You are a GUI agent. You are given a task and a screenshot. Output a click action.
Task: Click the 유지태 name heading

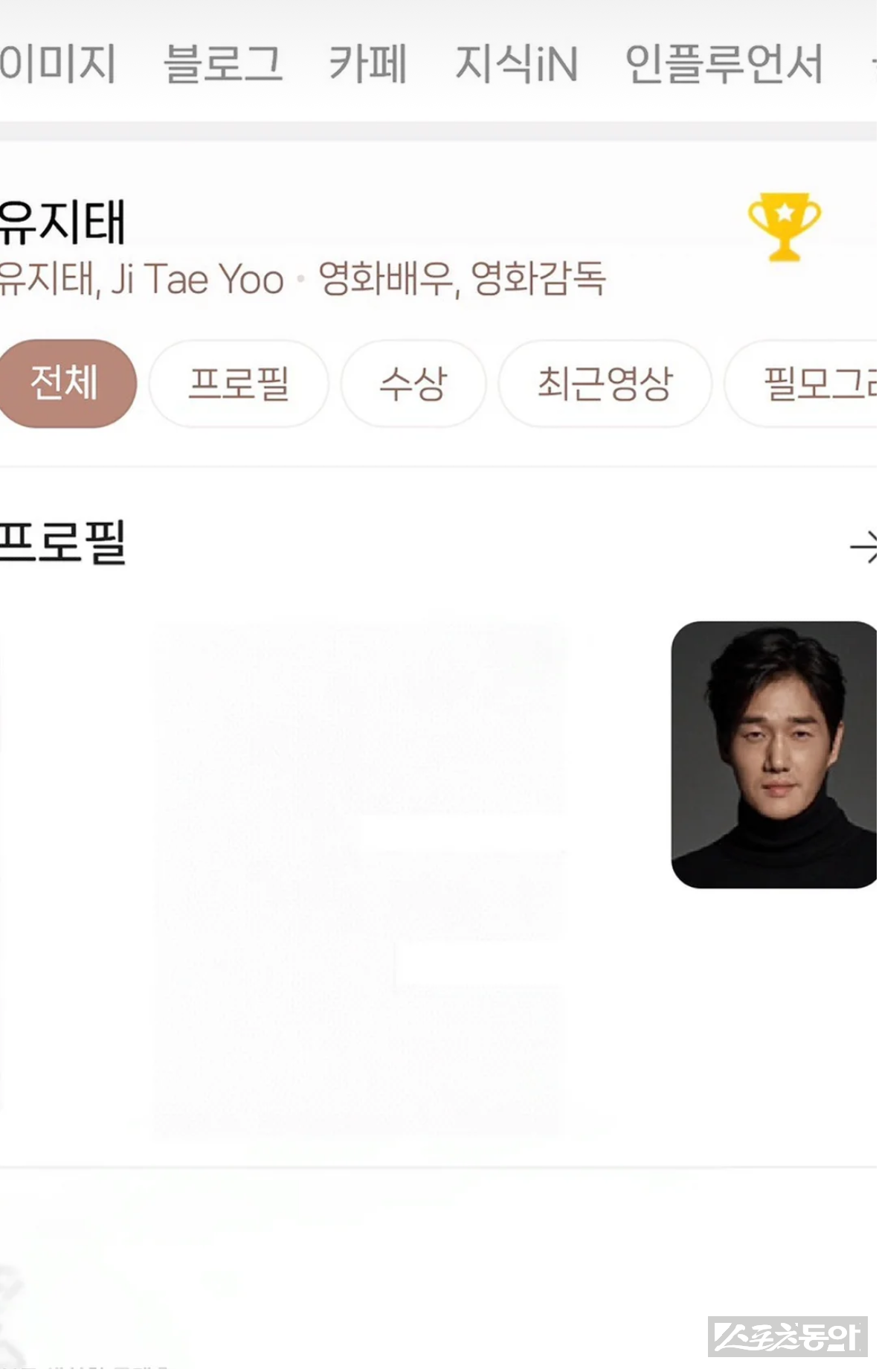pos(62,222)
